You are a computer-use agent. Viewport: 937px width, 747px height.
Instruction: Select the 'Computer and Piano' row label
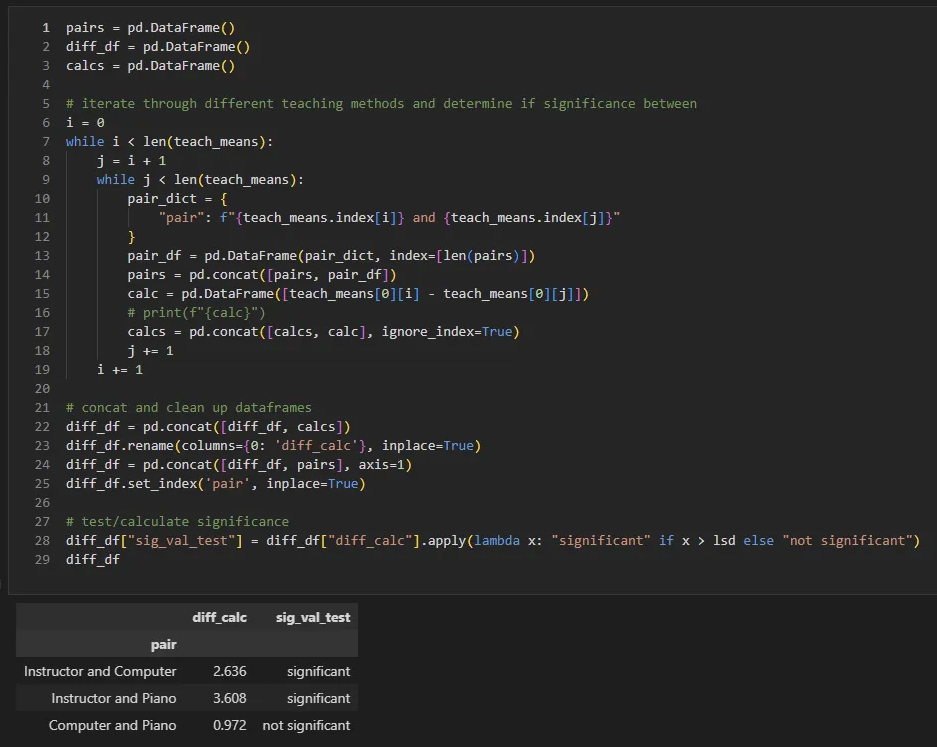coord(112,725)
